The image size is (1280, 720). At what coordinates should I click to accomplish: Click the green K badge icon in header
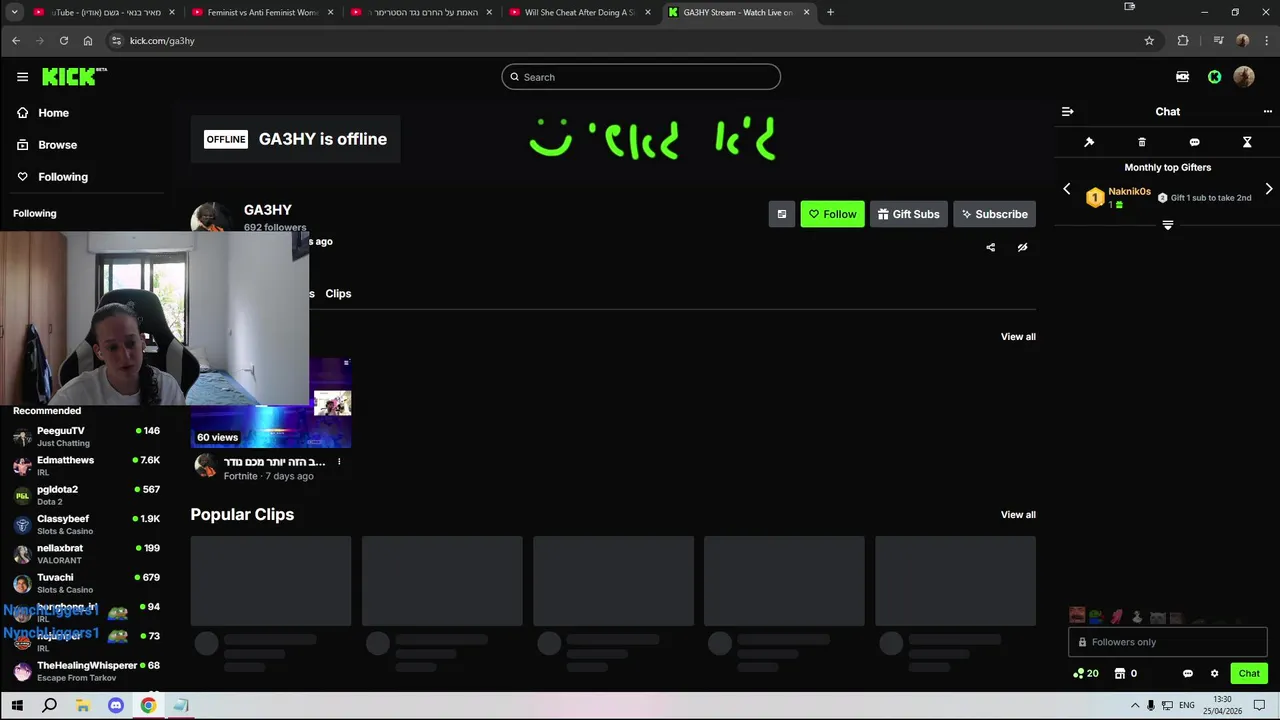pos(1214,77)
